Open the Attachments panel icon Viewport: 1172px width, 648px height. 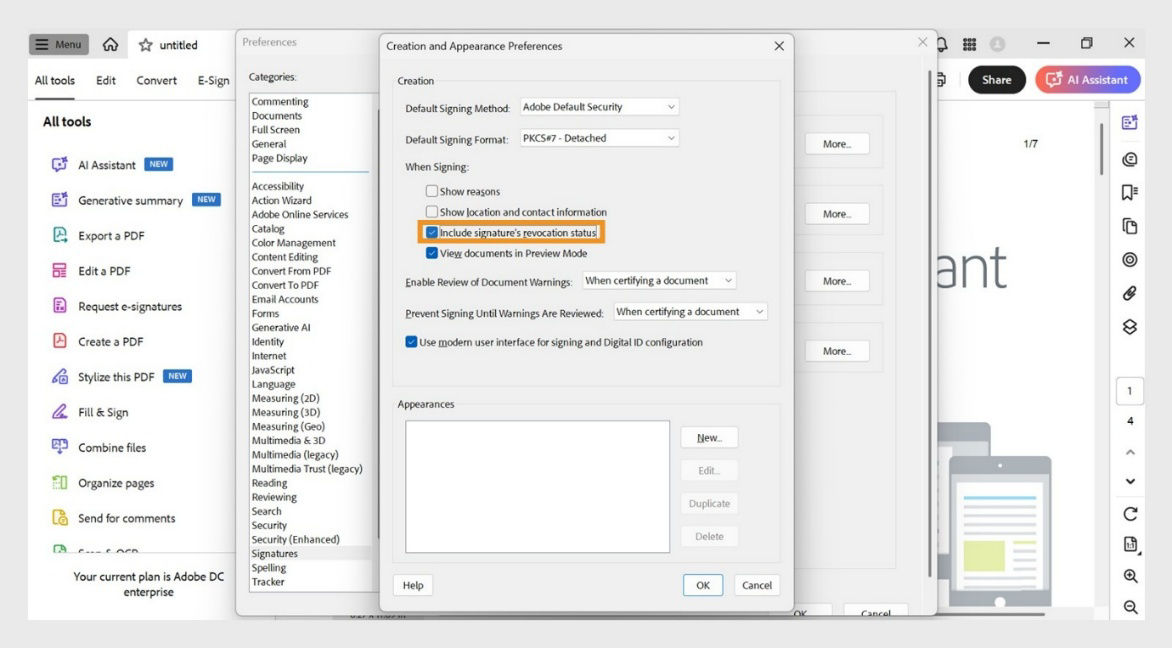[x=1129, y=293]
